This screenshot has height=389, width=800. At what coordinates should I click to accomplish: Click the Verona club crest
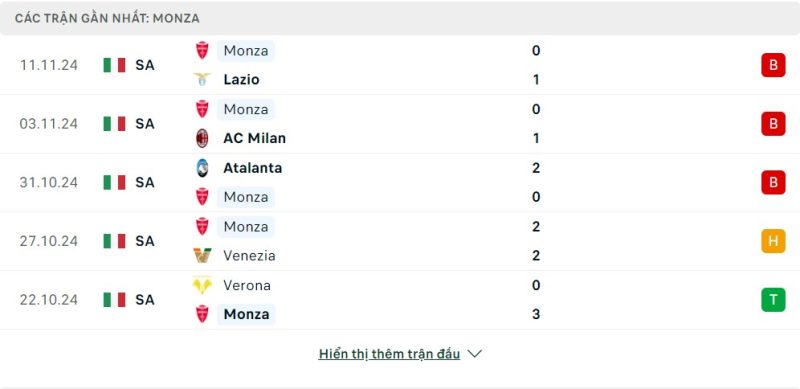(202, 285)
